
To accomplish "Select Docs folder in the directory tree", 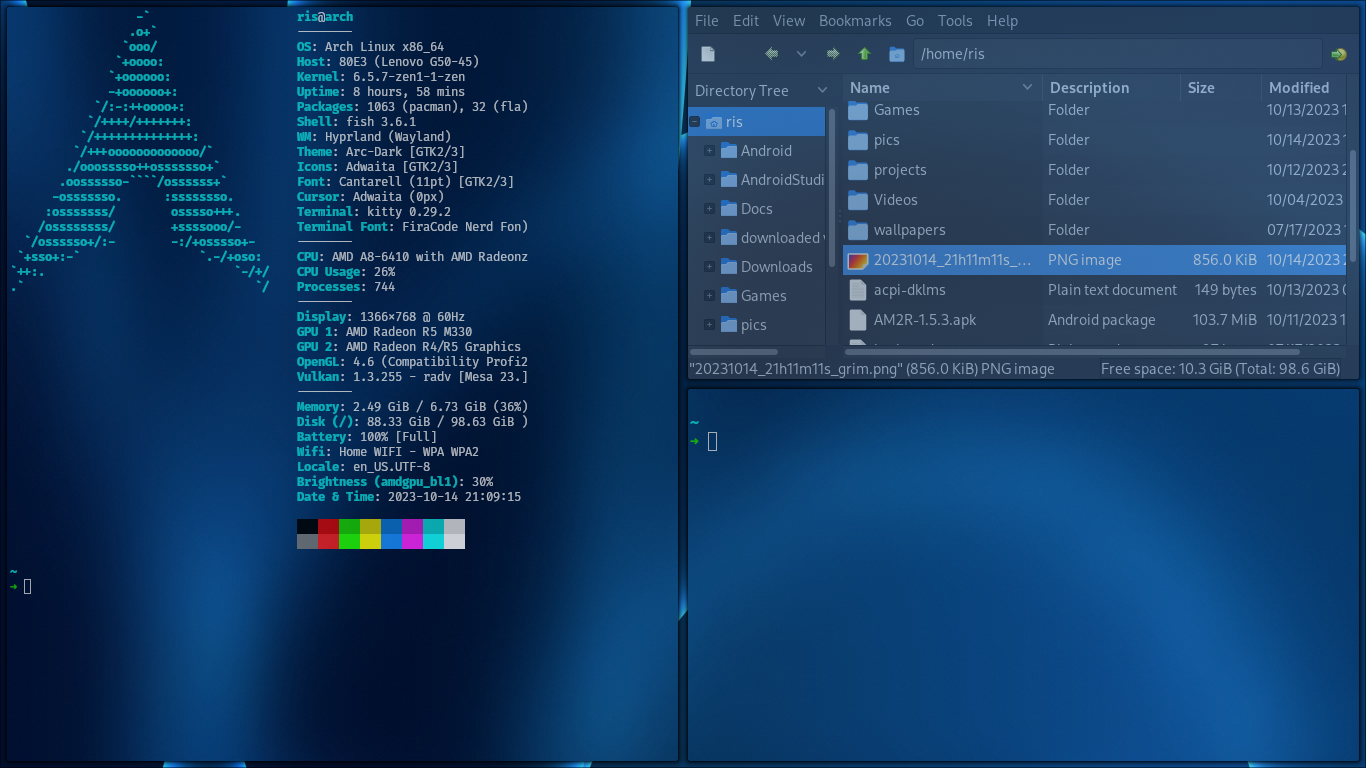I will [x=757, y=209].
